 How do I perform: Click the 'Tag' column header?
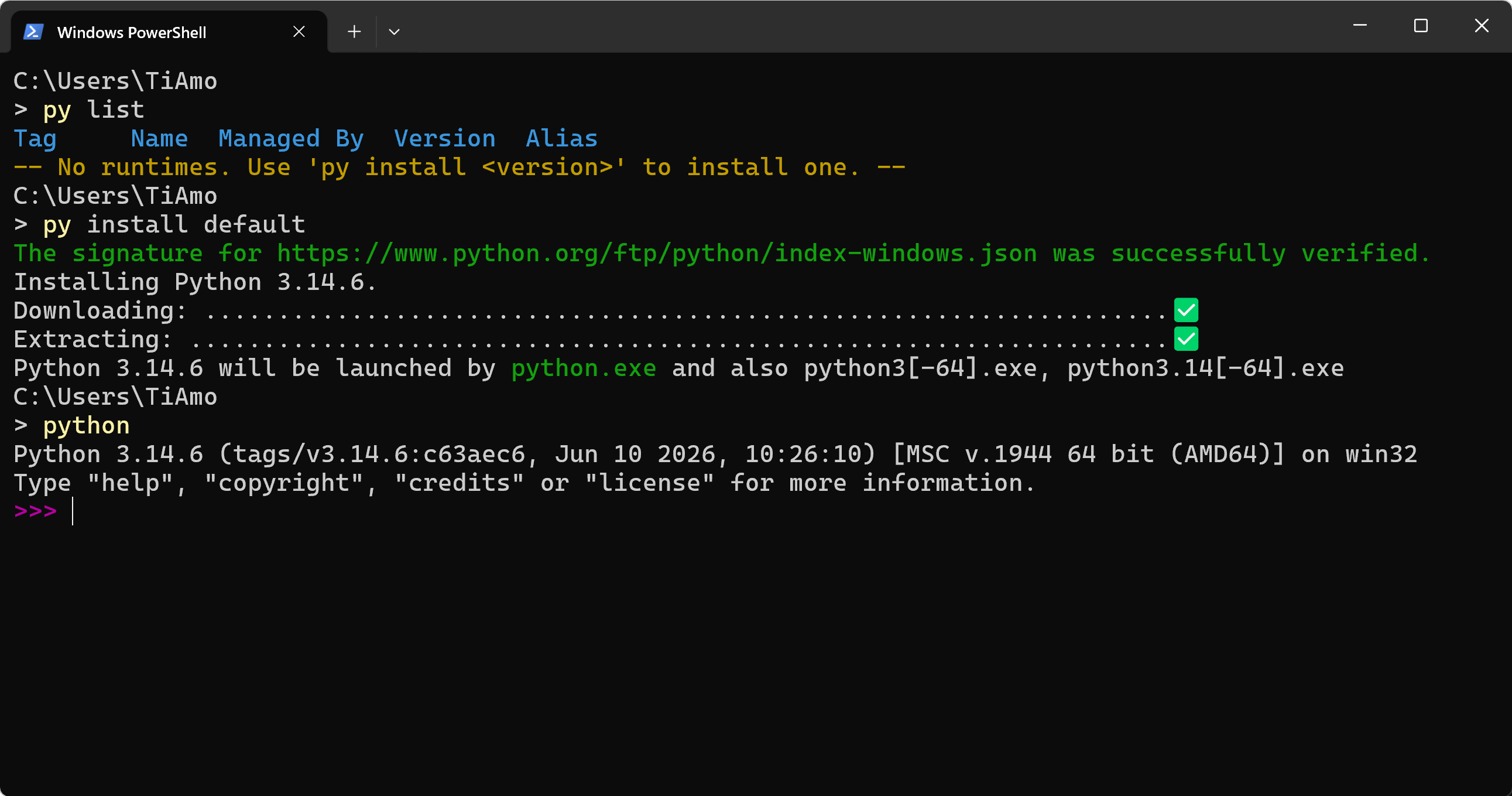tap(35, 139)
